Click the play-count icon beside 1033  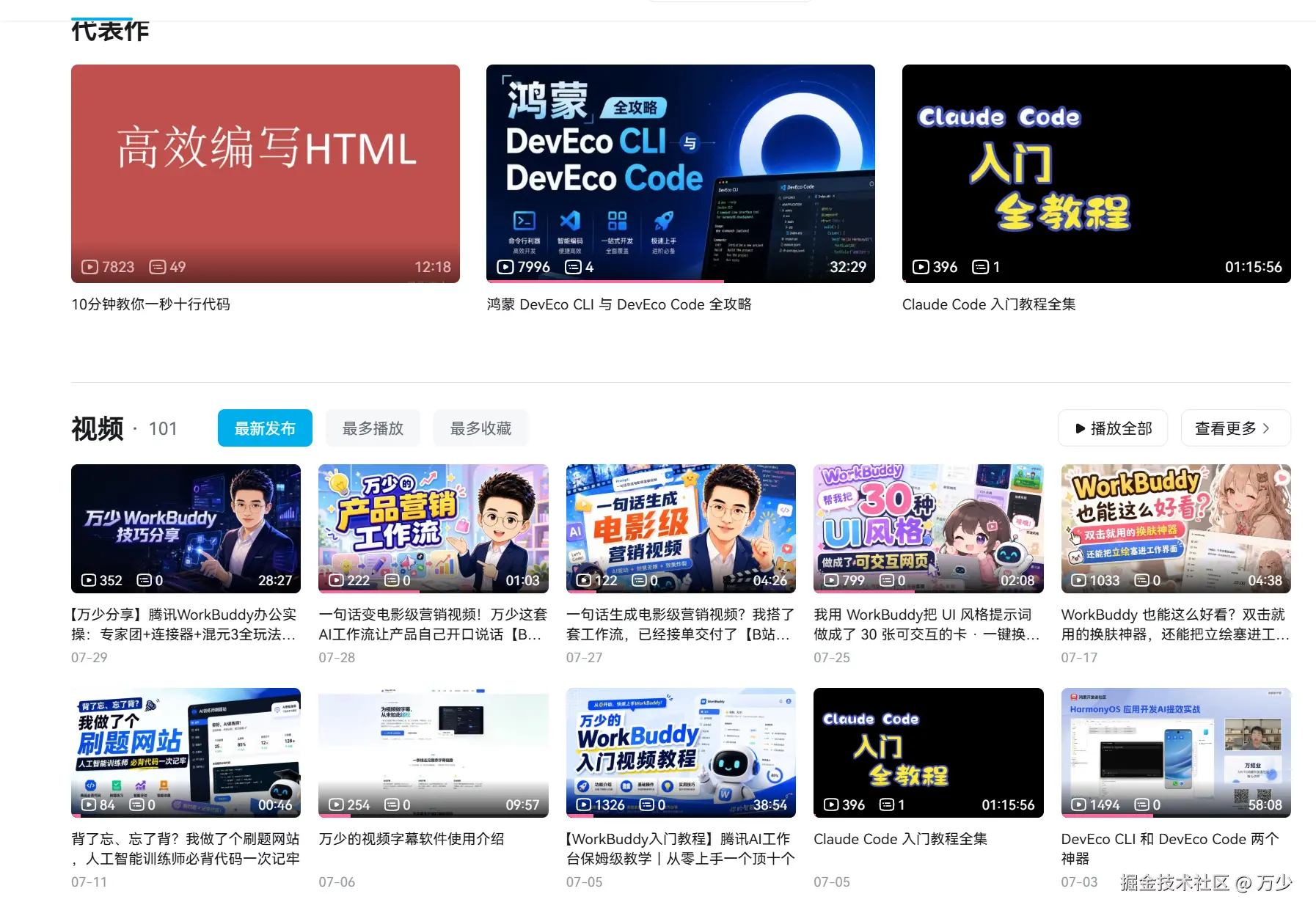tap(1079, 580)
